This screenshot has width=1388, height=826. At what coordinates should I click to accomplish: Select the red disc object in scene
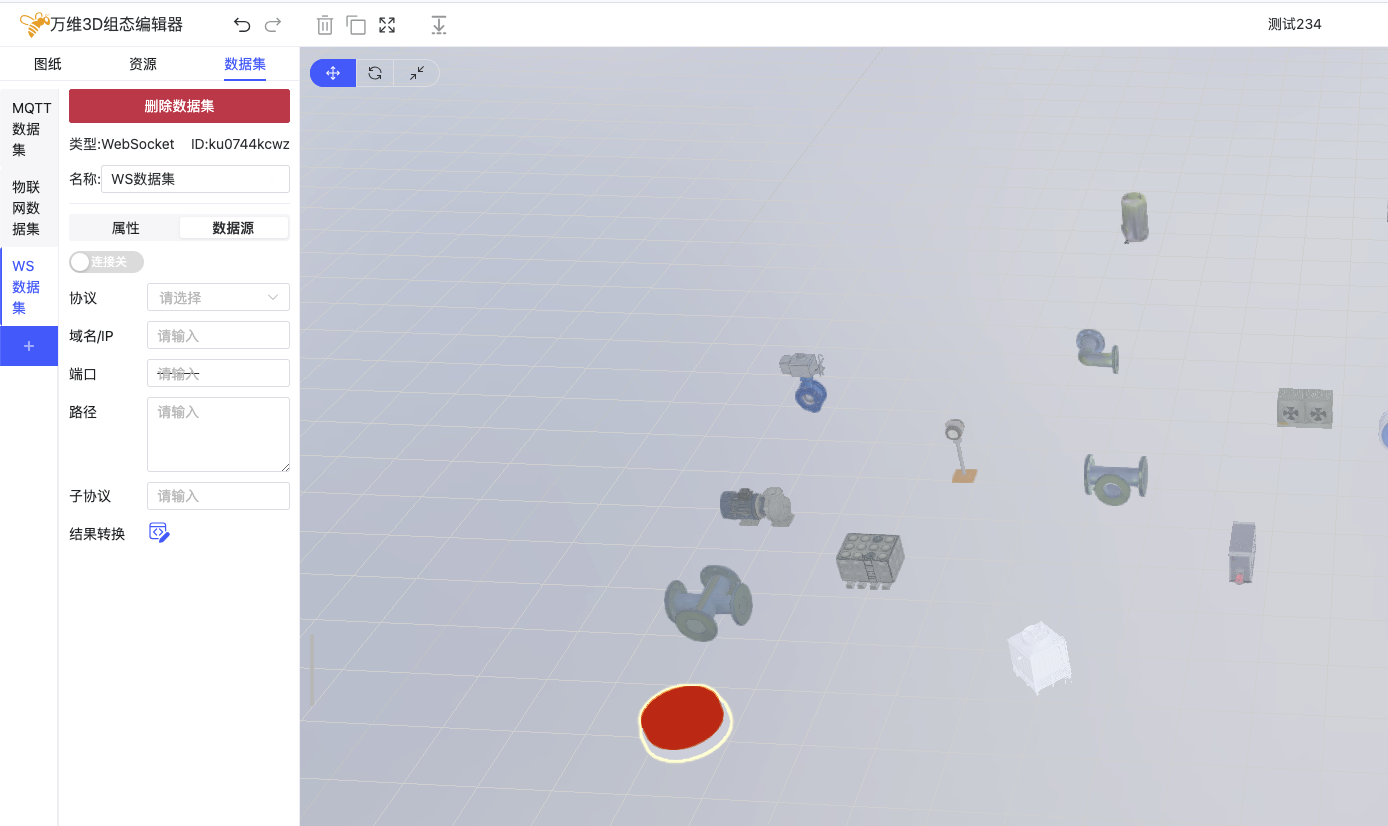pos(682,718)
